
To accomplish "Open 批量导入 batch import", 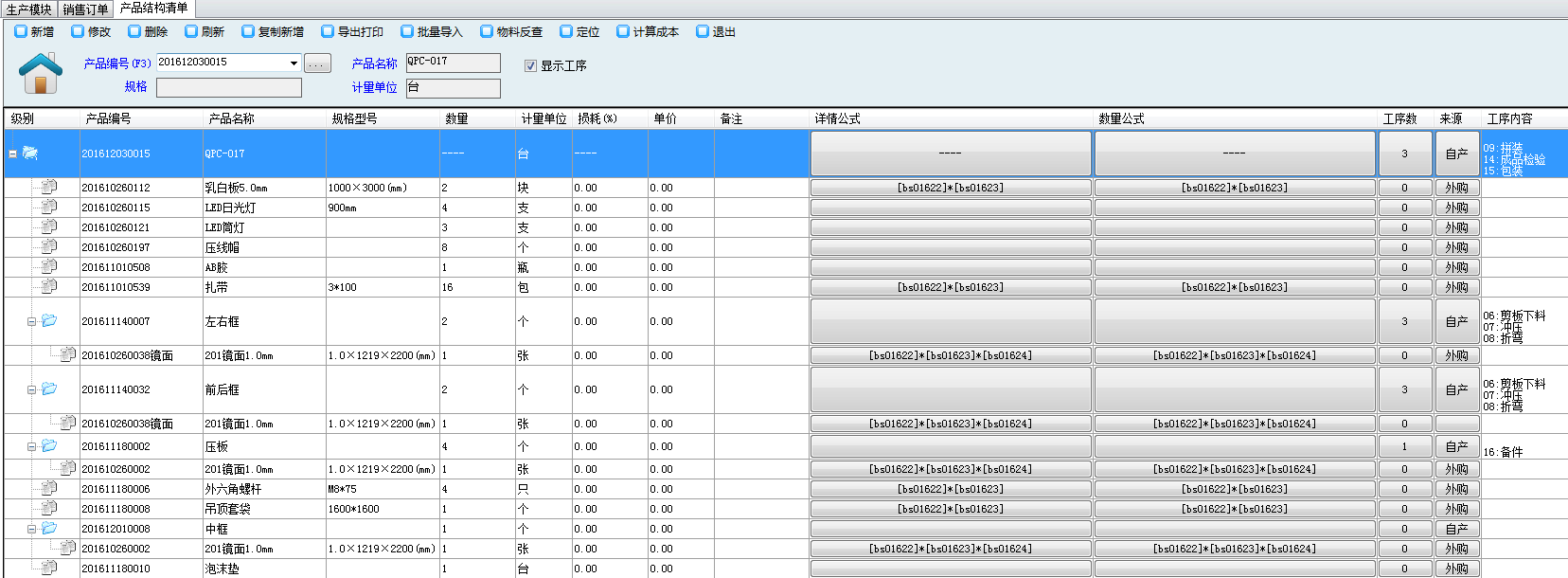I will 407,31.
